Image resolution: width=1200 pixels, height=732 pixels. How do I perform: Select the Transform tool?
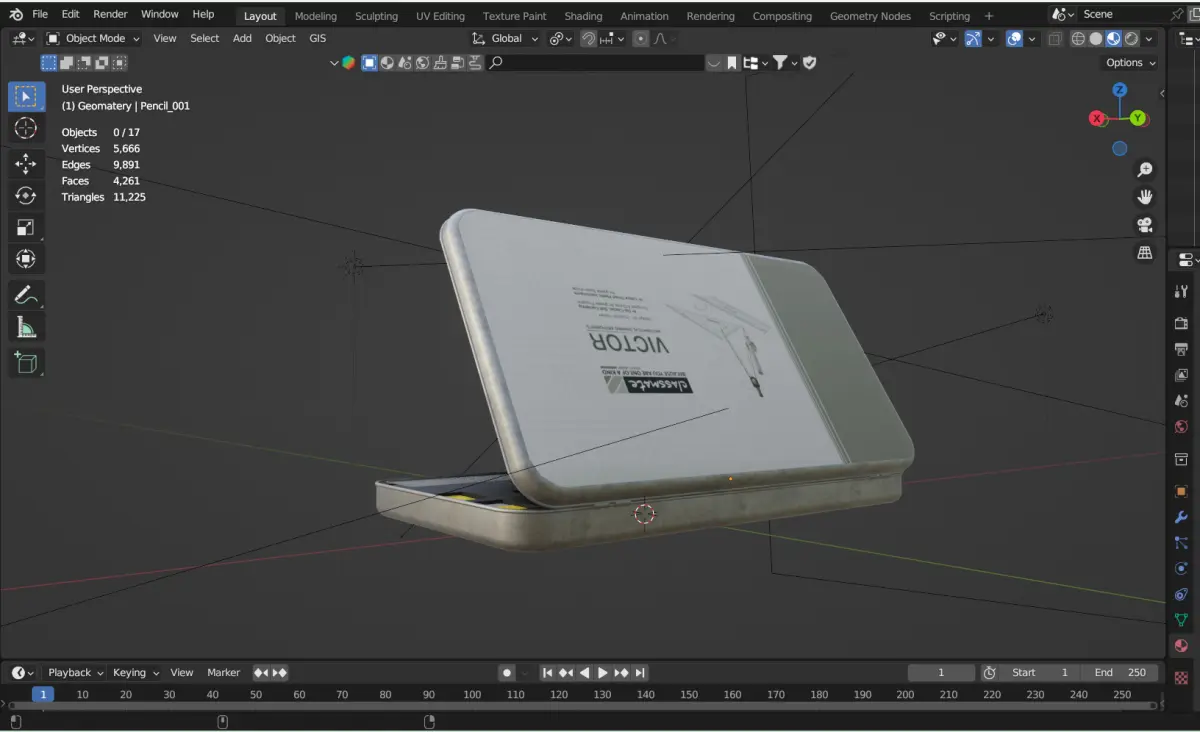(26, 259)
